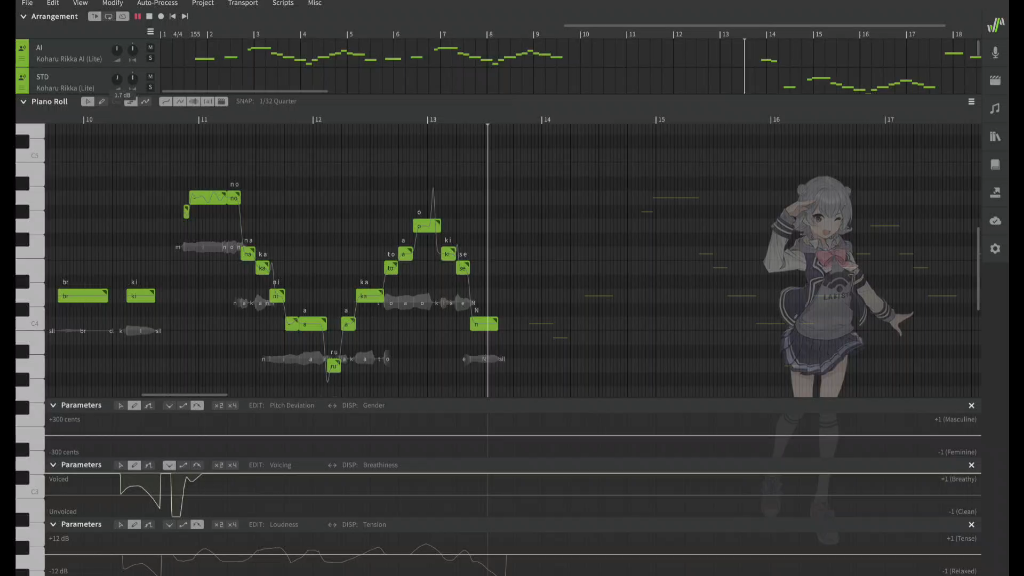Jump to end with the skip-forward button
Viewport: 1024px width, 576px height.
185,16
